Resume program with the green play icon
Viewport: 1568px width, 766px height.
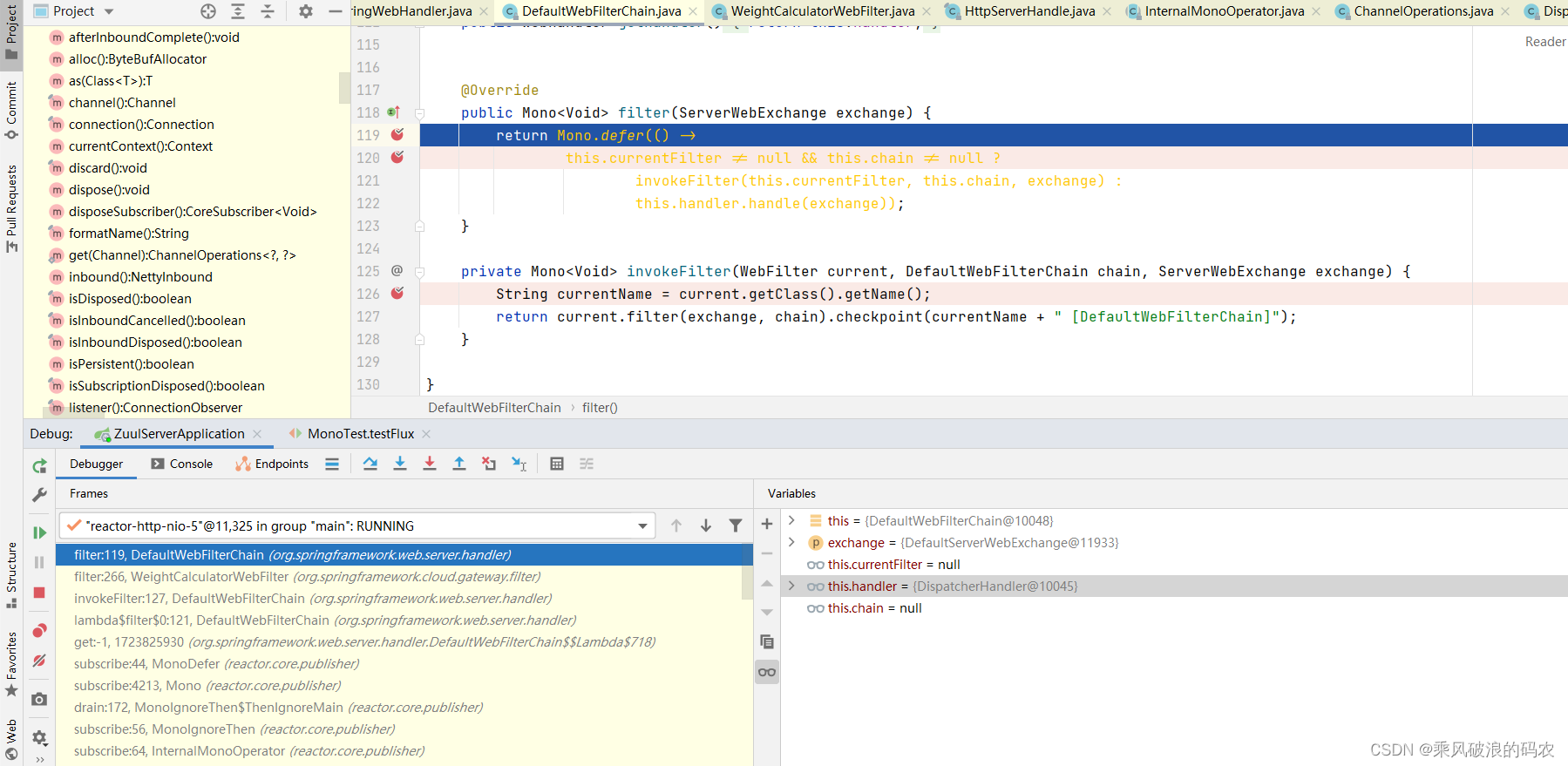39,532
